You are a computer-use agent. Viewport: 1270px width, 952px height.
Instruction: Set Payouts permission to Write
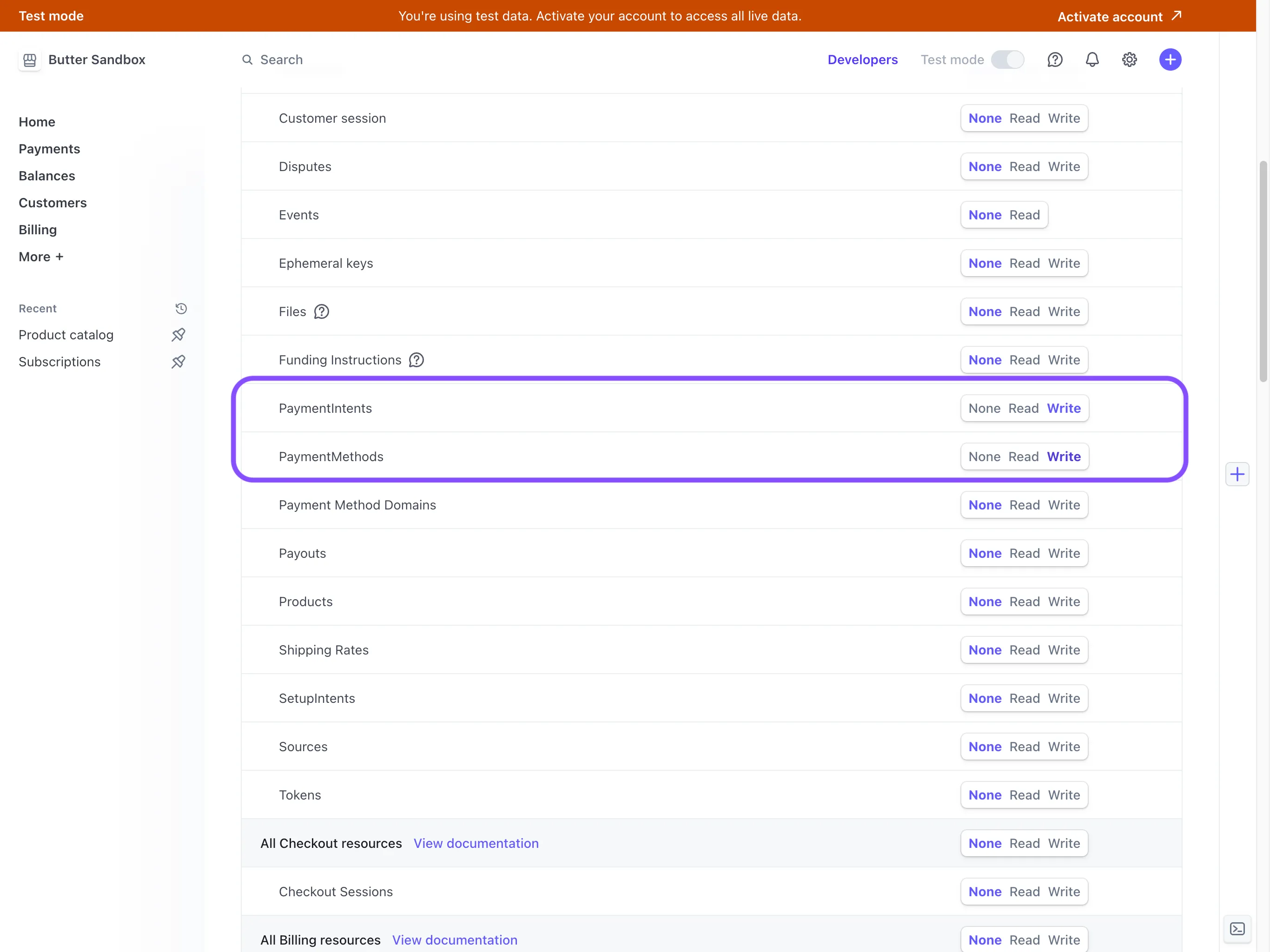tap(1064, 554)
